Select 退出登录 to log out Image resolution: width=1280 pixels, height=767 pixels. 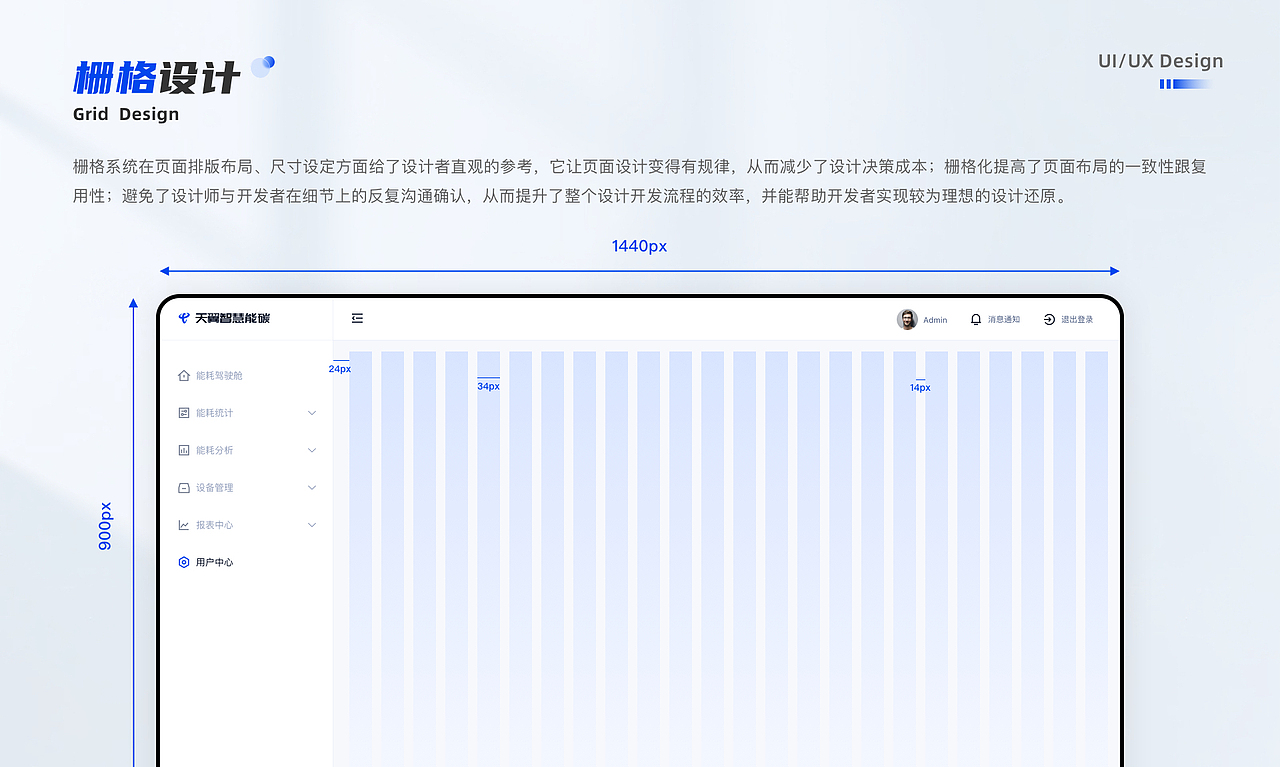(x=1077, y=320)
